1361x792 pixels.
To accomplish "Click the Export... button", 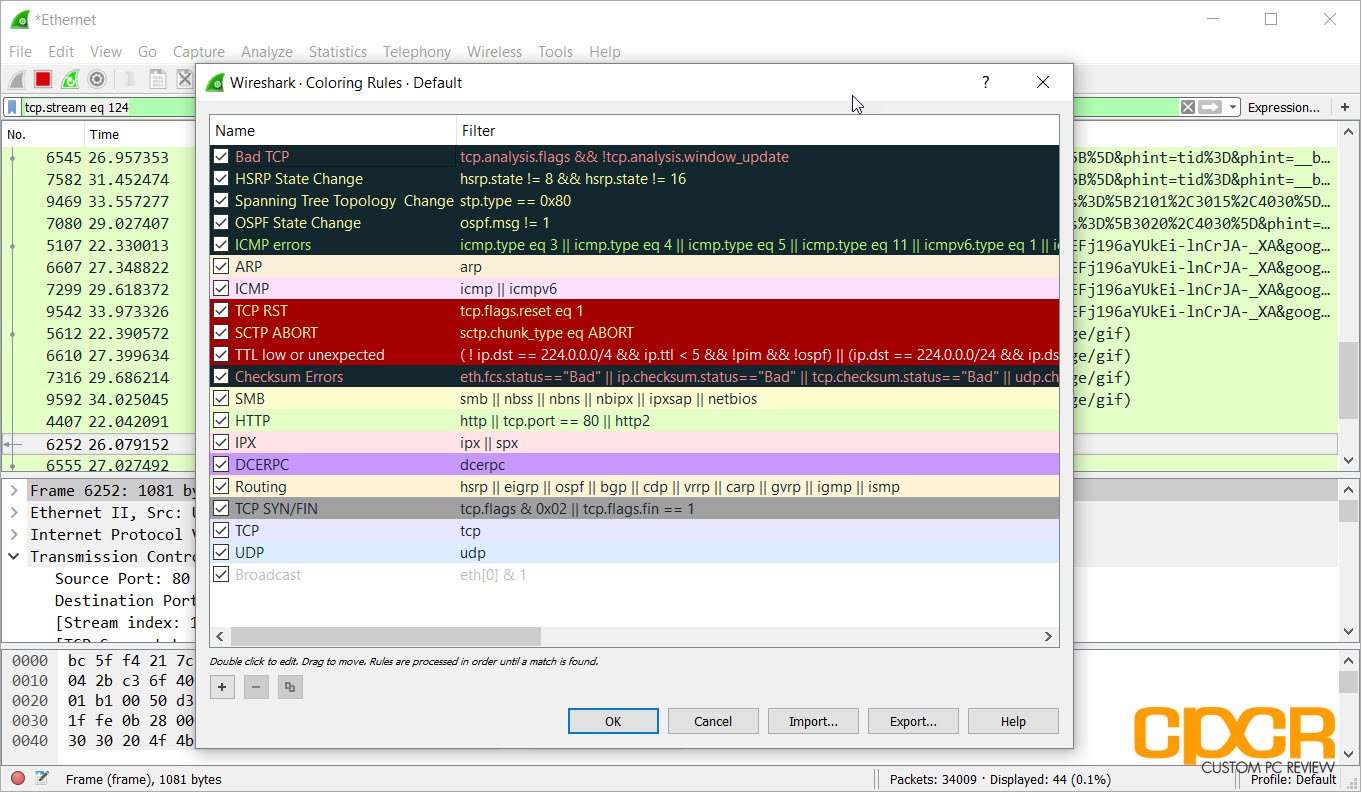I will [x=913, y=721].
